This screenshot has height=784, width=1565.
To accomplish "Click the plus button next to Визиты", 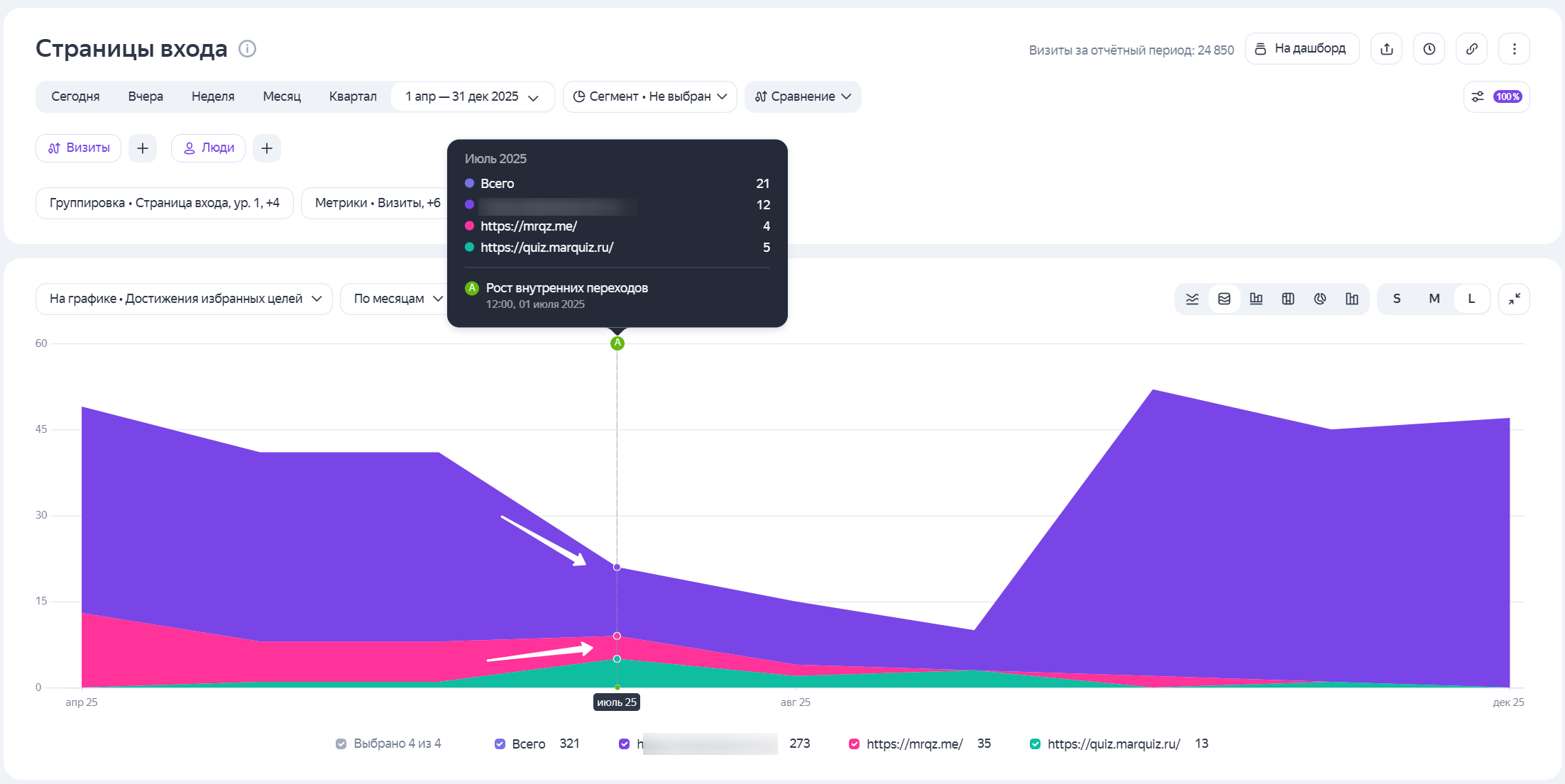I will click(143, 148).
